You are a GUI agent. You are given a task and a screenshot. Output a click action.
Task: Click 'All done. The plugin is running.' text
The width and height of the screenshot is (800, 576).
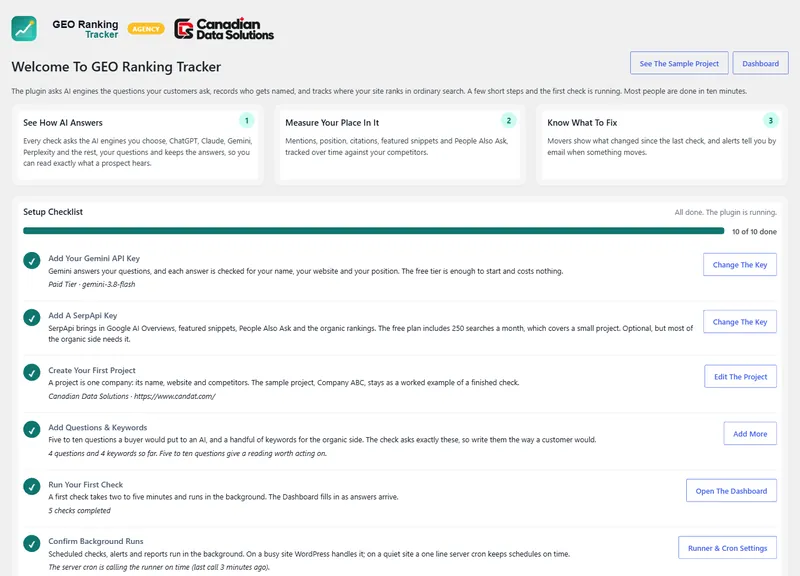point(726,212)
